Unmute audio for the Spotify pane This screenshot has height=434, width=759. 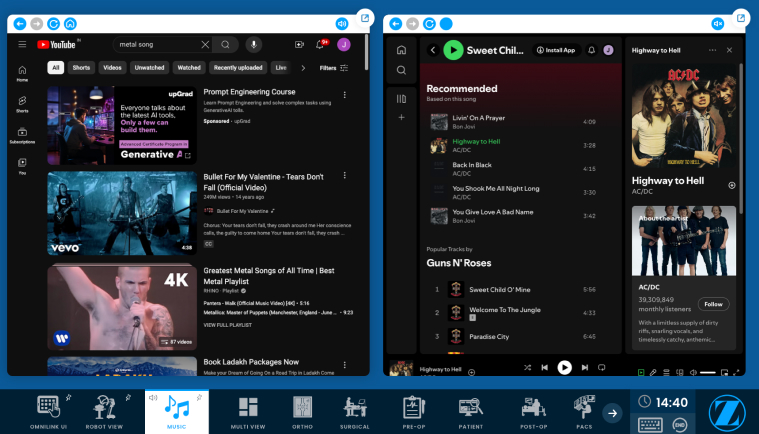coord(717,23)
